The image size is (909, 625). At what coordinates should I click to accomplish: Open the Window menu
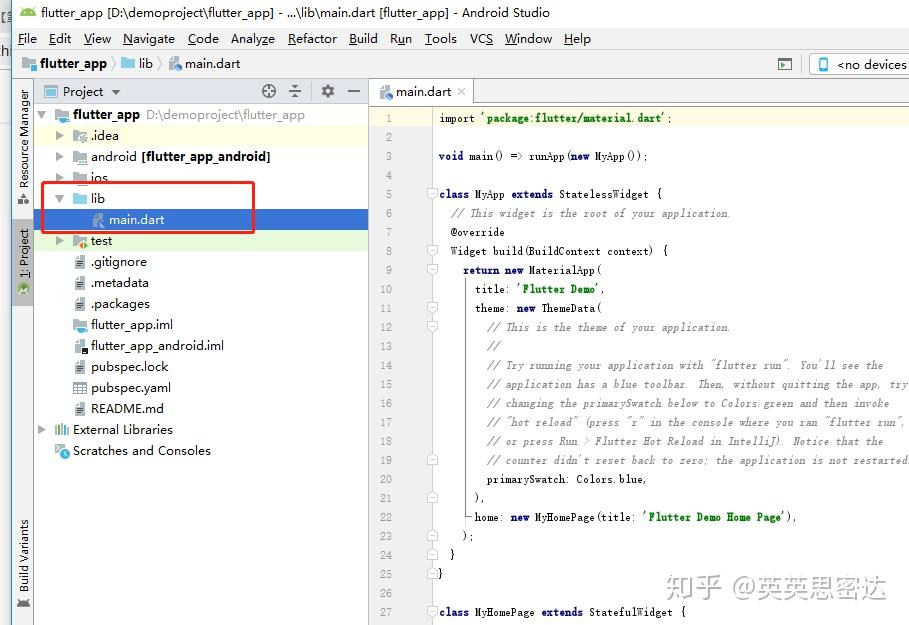point(528,39)
